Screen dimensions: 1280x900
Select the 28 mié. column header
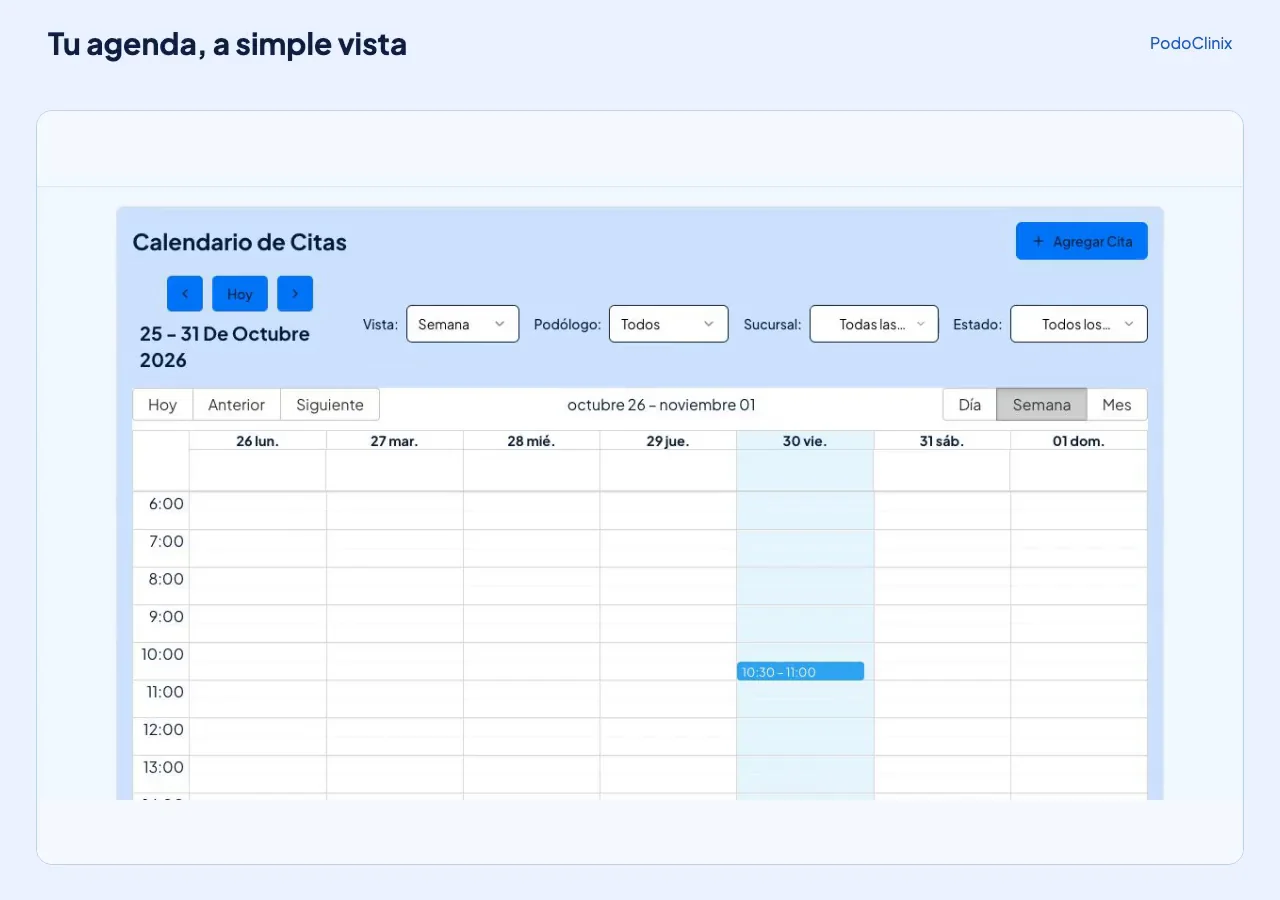tap(532, 441)
